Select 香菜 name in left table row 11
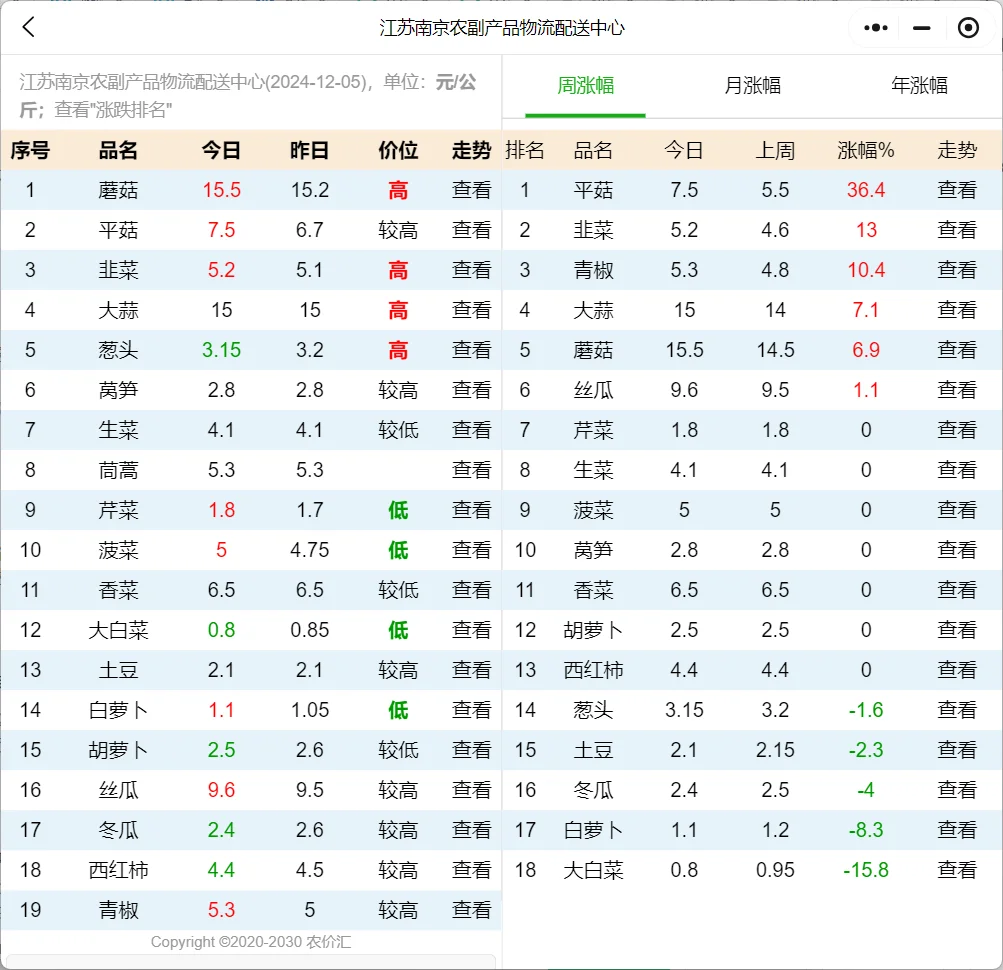 pyautogui.click(x=118, y=590)
